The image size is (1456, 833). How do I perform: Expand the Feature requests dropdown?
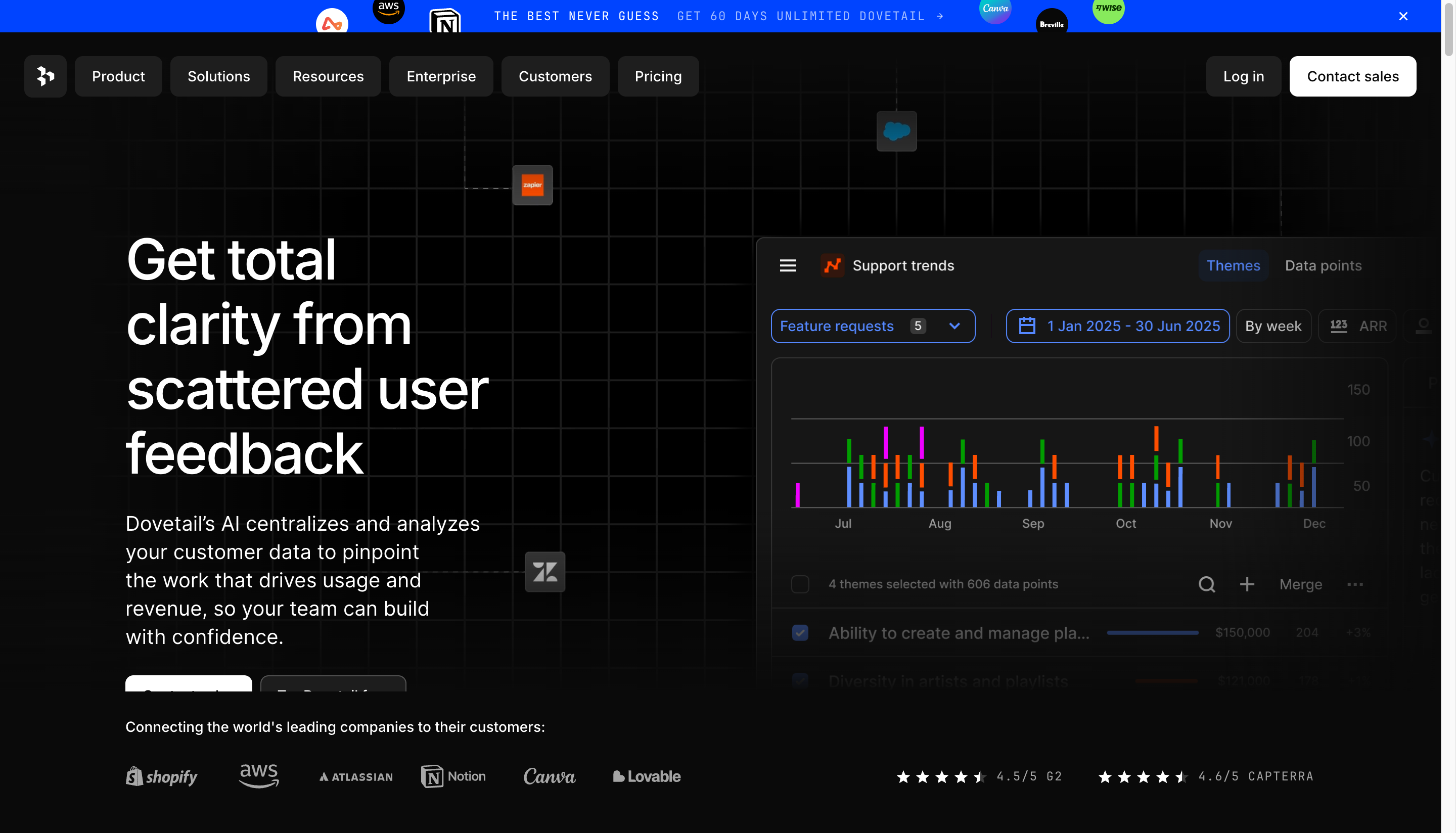[873, 326]
